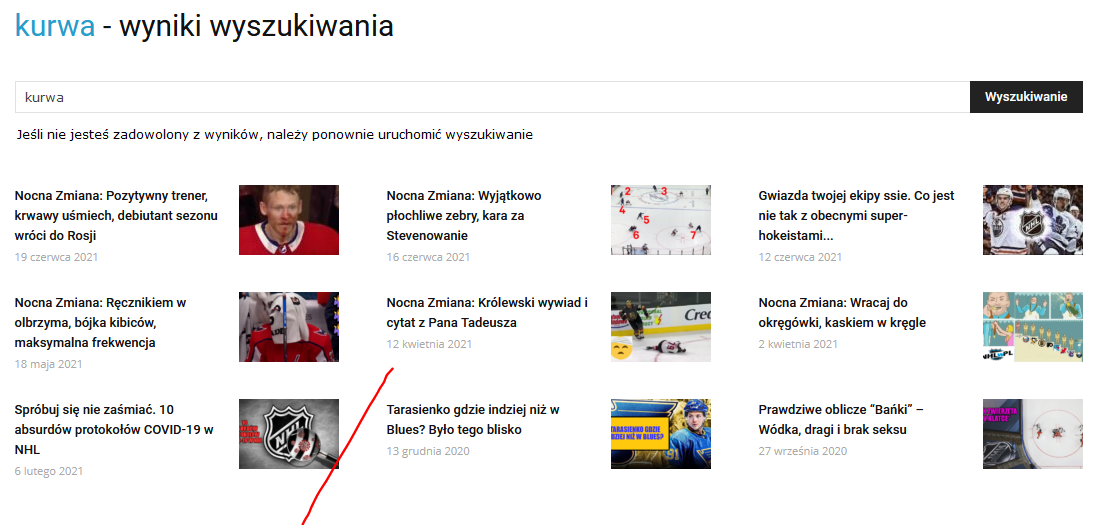Open Gwiazda twojej ekipy ssie article
The width and height of the screenshot is (1107, 525).
[833, 215]
